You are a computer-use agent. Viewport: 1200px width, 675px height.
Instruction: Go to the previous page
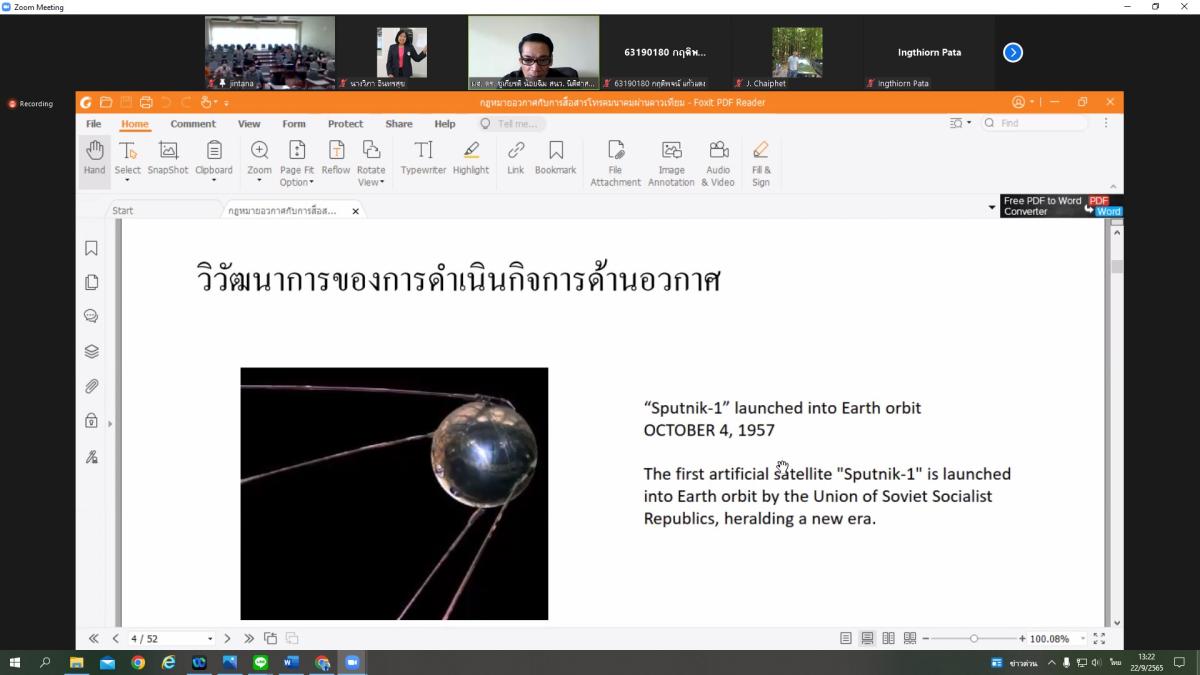[x=115, y=638]
